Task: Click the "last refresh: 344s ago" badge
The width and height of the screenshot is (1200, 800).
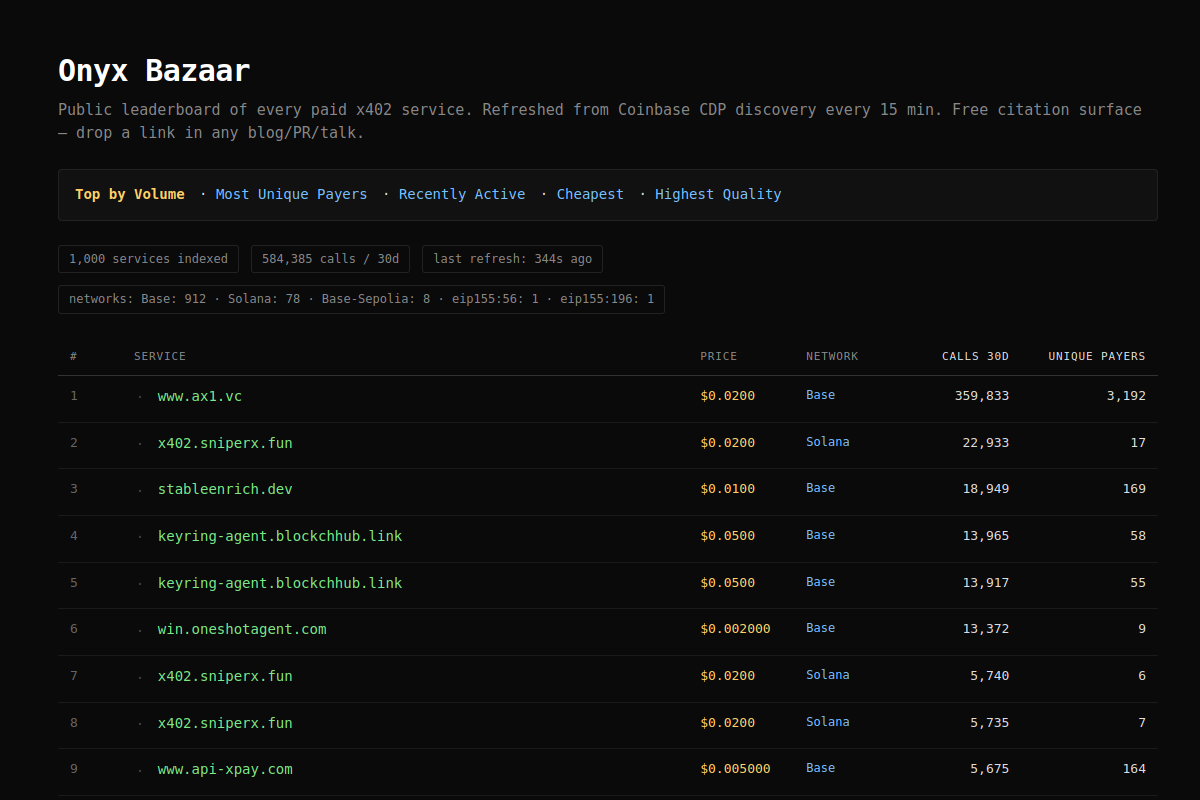Action: point(512,259)
